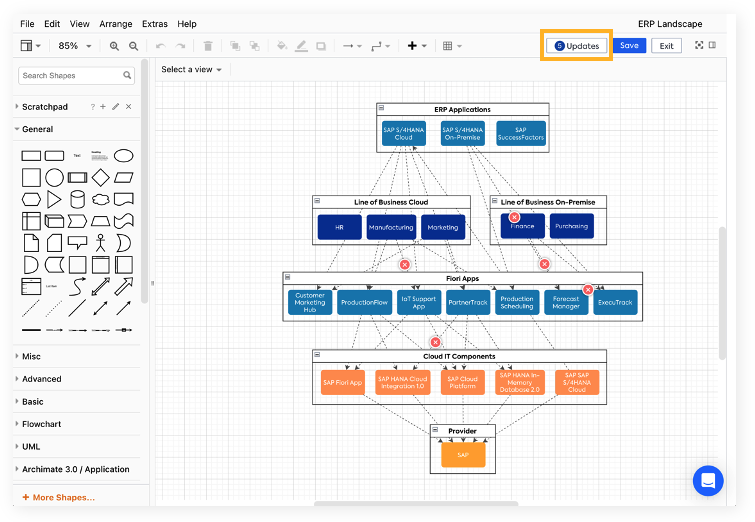Click the To Back icon
755x522 pixels.
pos(255,46)
